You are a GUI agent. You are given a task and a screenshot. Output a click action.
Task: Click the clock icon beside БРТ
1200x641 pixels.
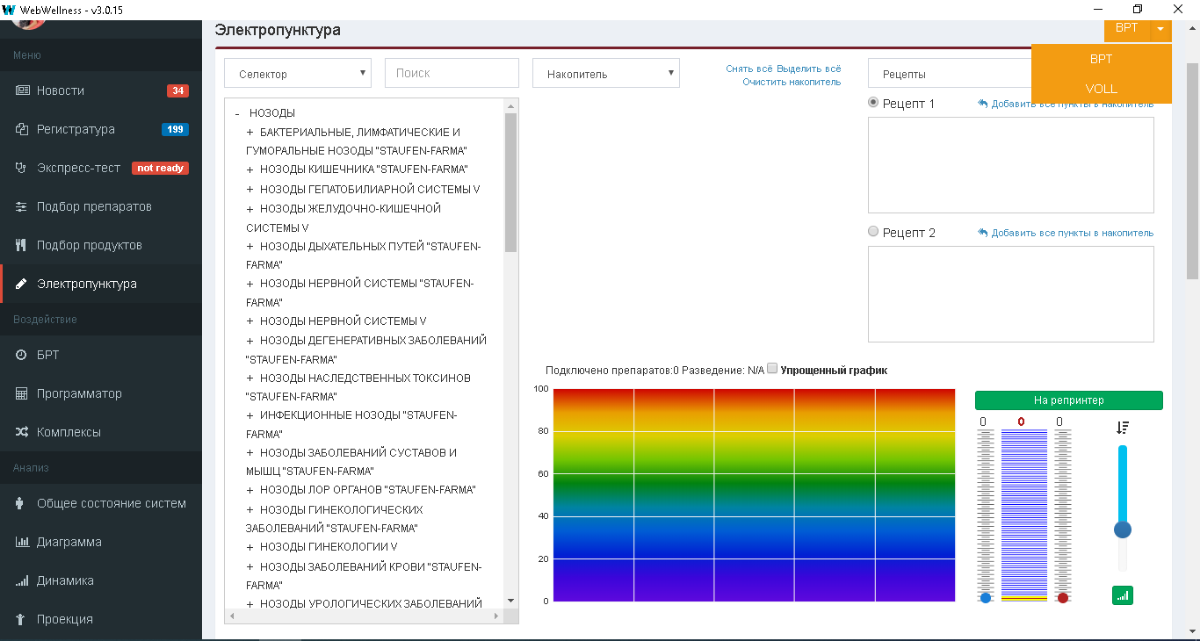22,355
